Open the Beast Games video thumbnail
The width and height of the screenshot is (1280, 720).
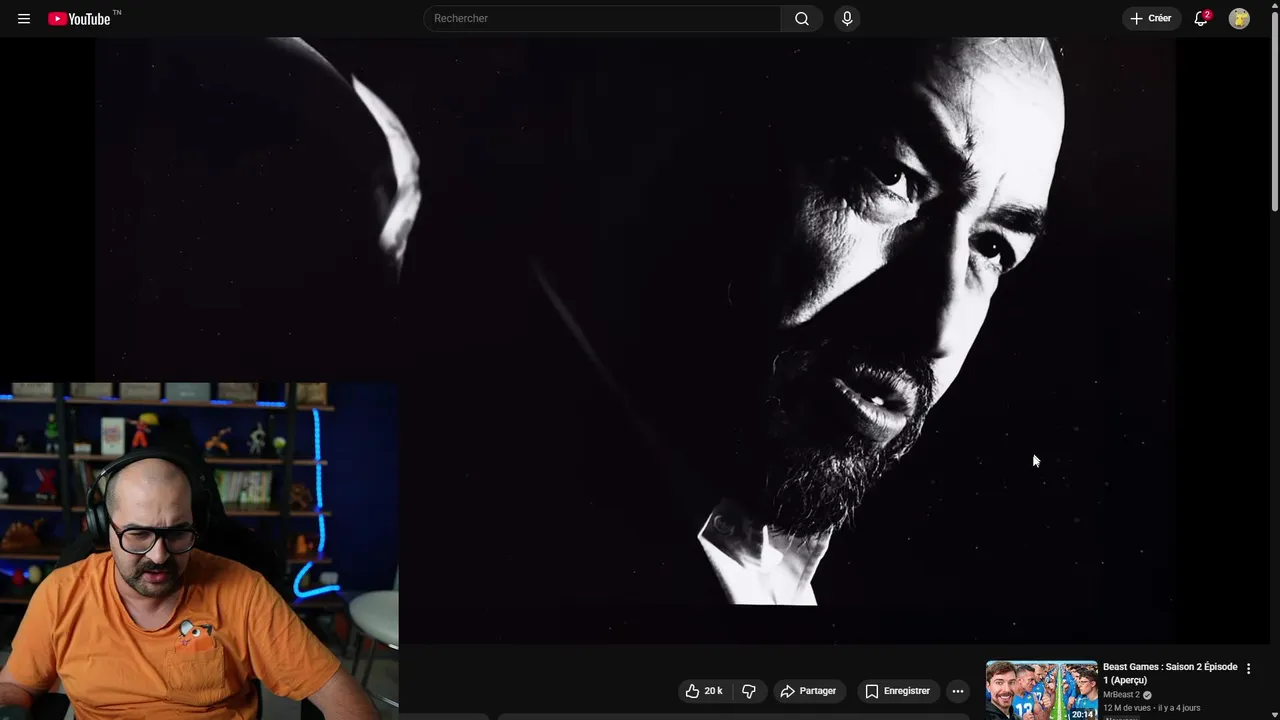1041,690
